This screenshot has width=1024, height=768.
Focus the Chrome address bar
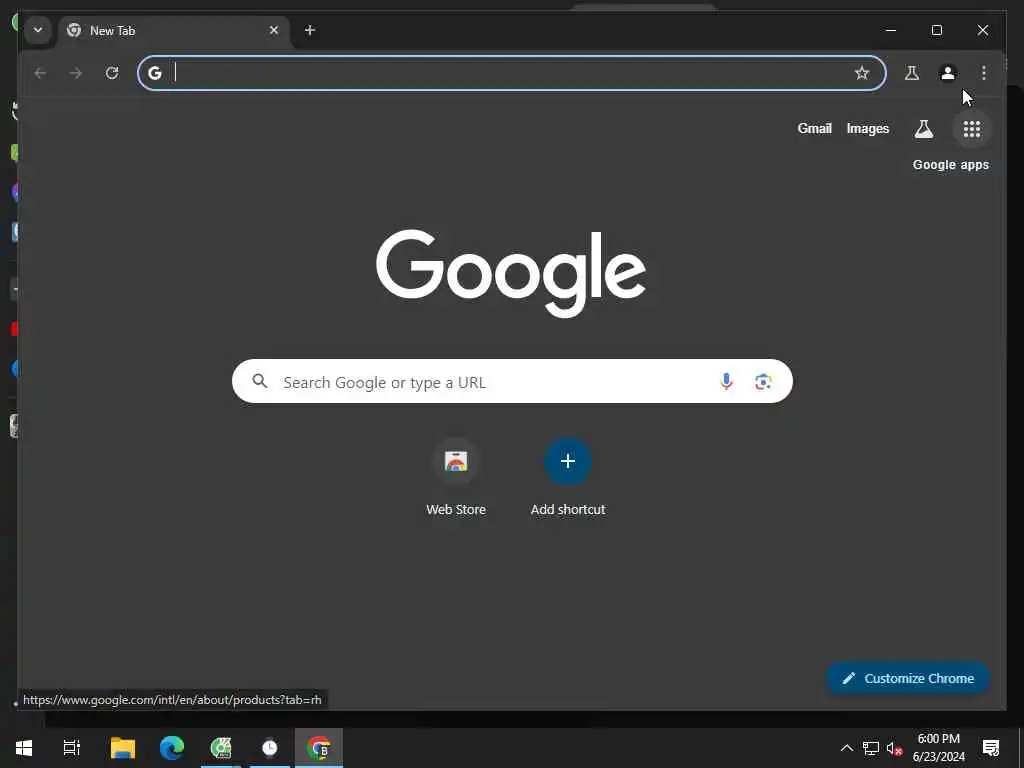click(511, 72)
